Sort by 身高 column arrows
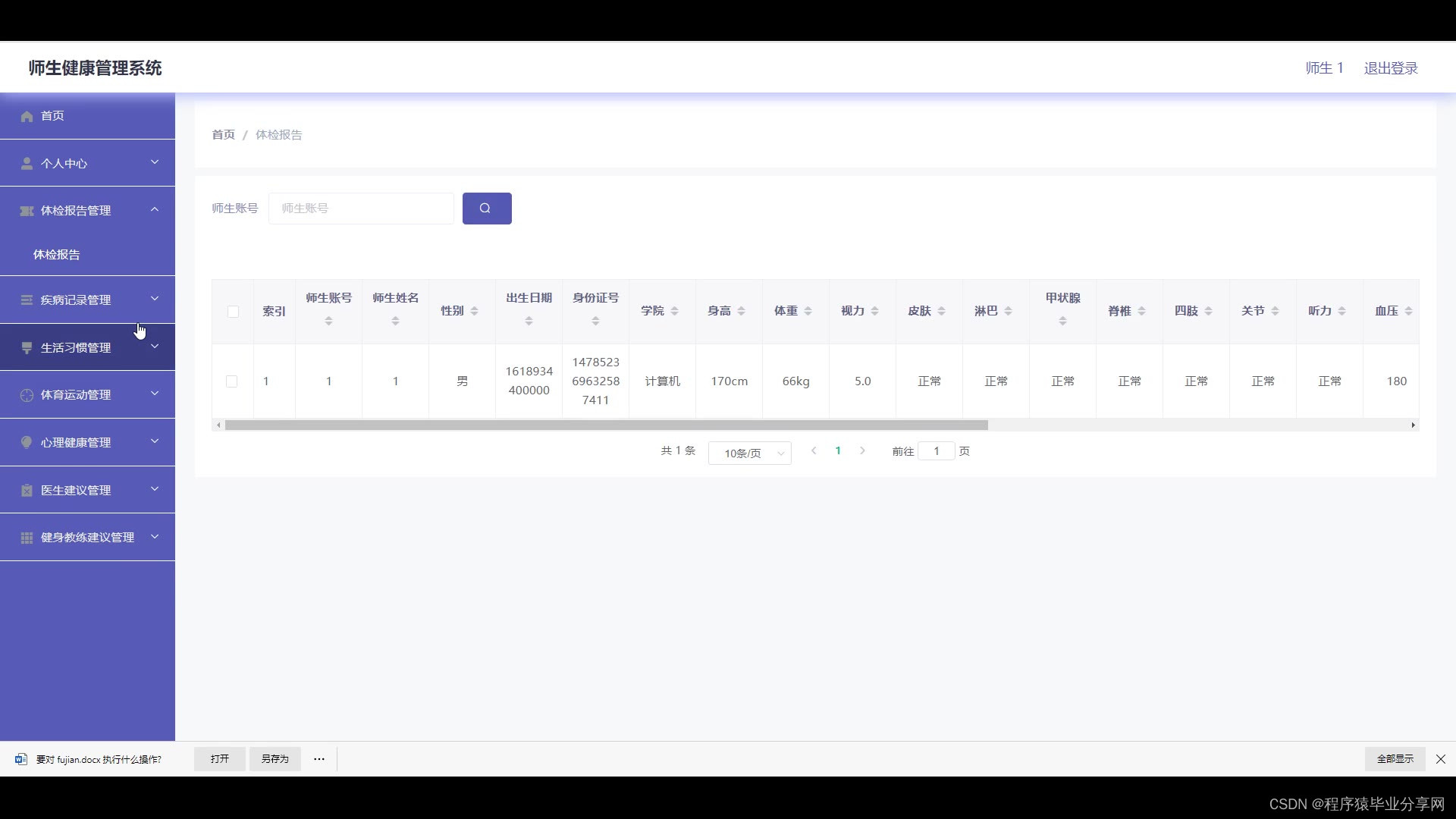This screenshot has height=819, width=1456. point(741,311)
